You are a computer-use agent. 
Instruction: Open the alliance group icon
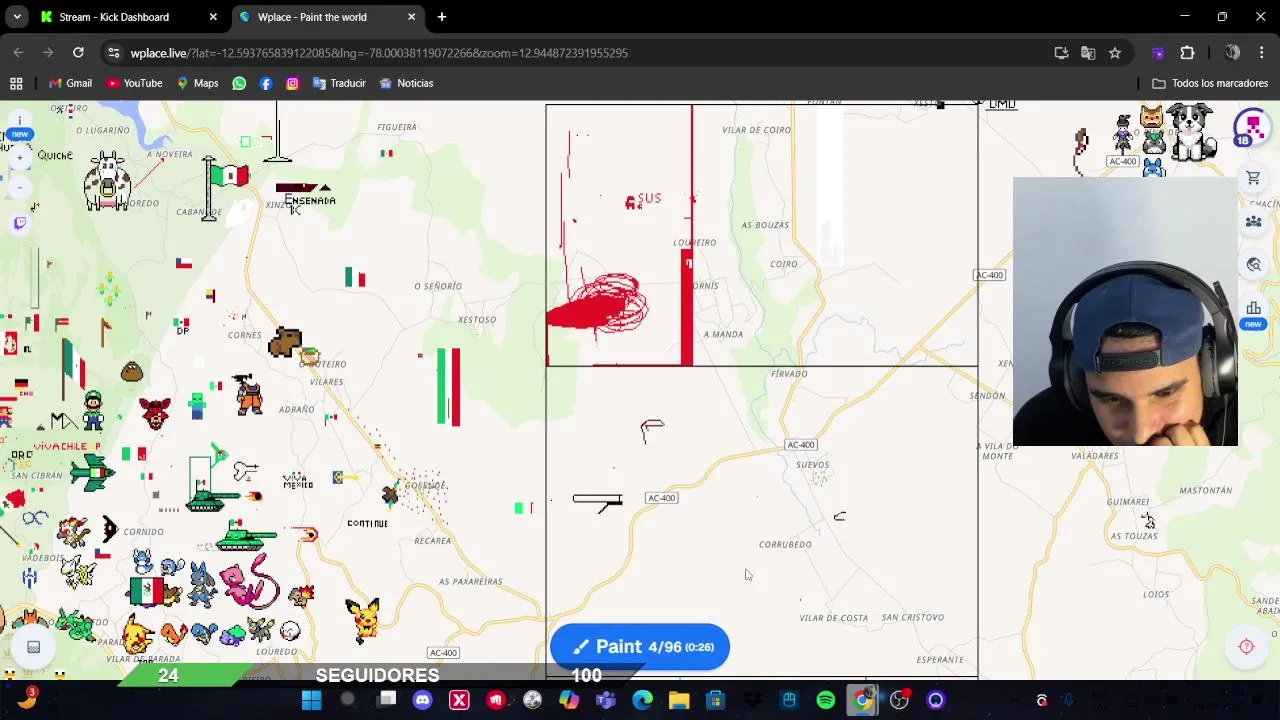click(x=1253, y=221)
